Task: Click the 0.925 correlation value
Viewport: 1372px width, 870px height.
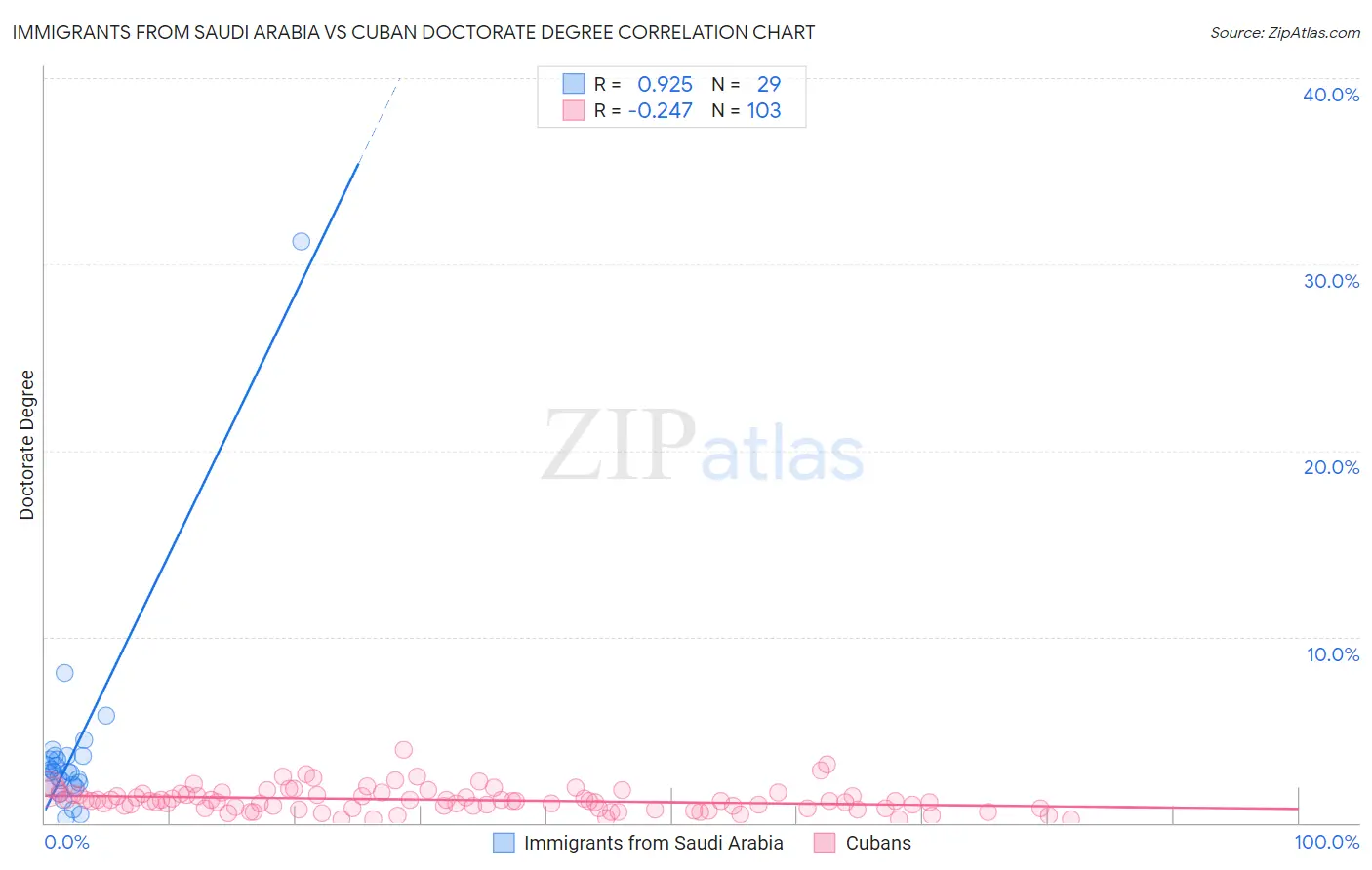Action: pos(665,84)
